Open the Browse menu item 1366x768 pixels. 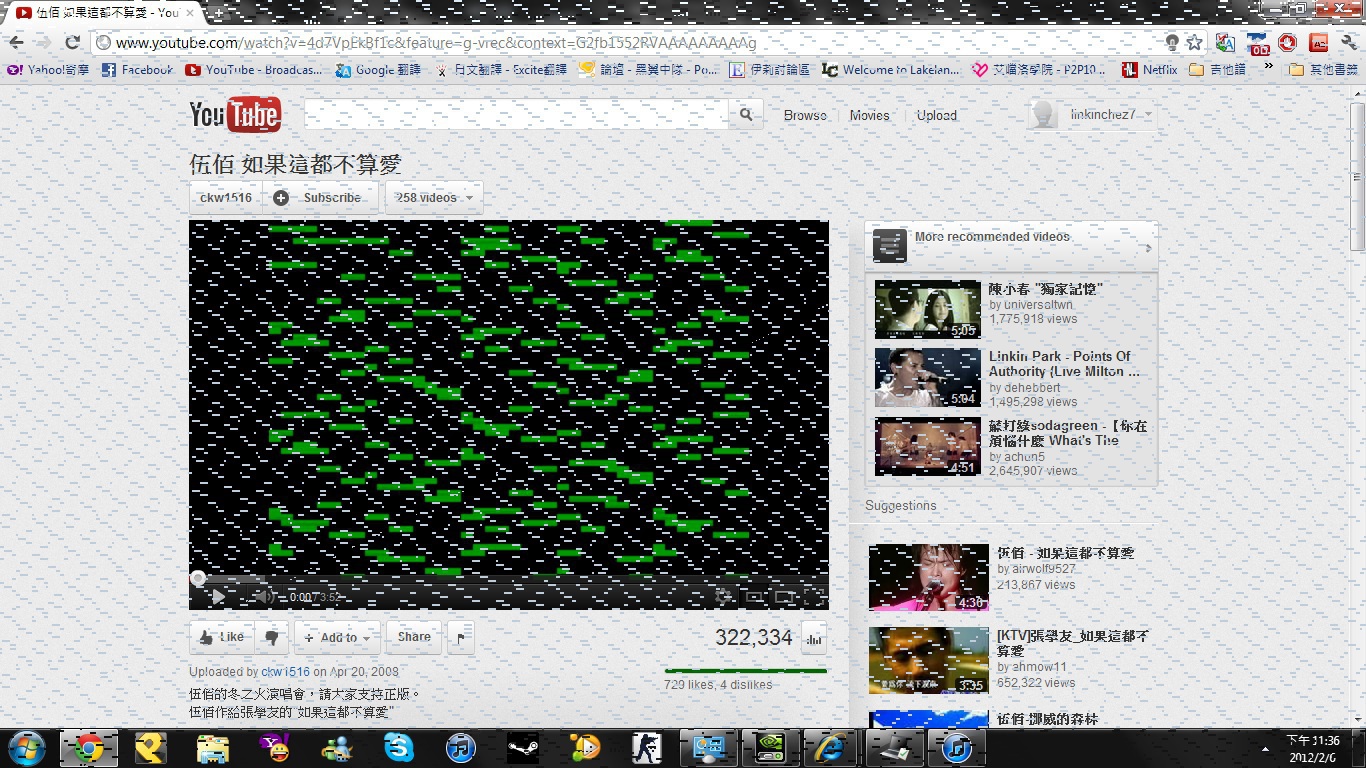[x=805, y=115]
